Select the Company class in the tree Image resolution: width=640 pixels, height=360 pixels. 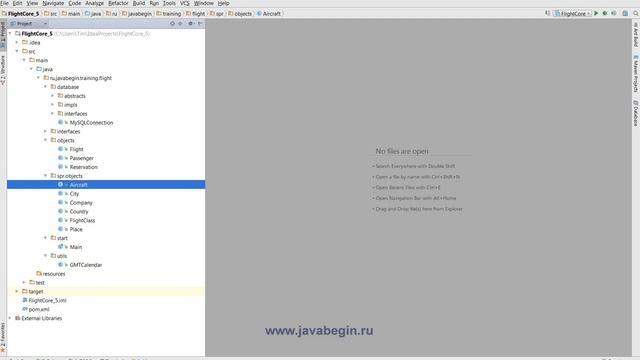[81, 202]
